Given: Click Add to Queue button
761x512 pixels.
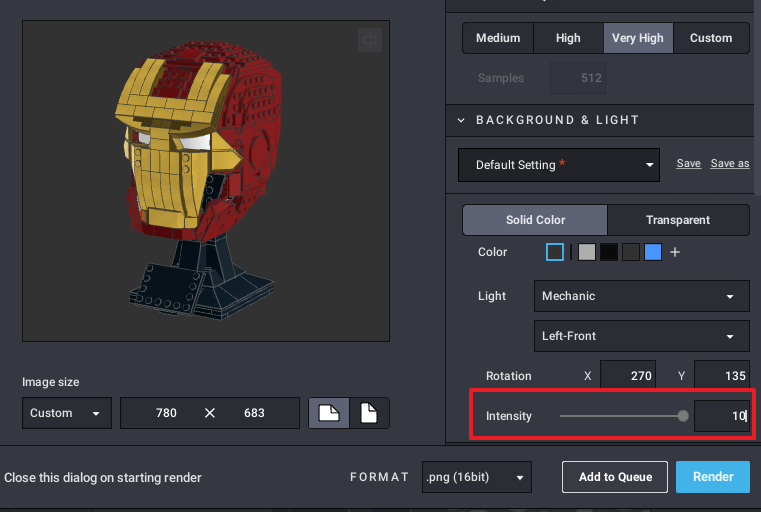Looking at the screenshot, I should [x=615, y=477].
